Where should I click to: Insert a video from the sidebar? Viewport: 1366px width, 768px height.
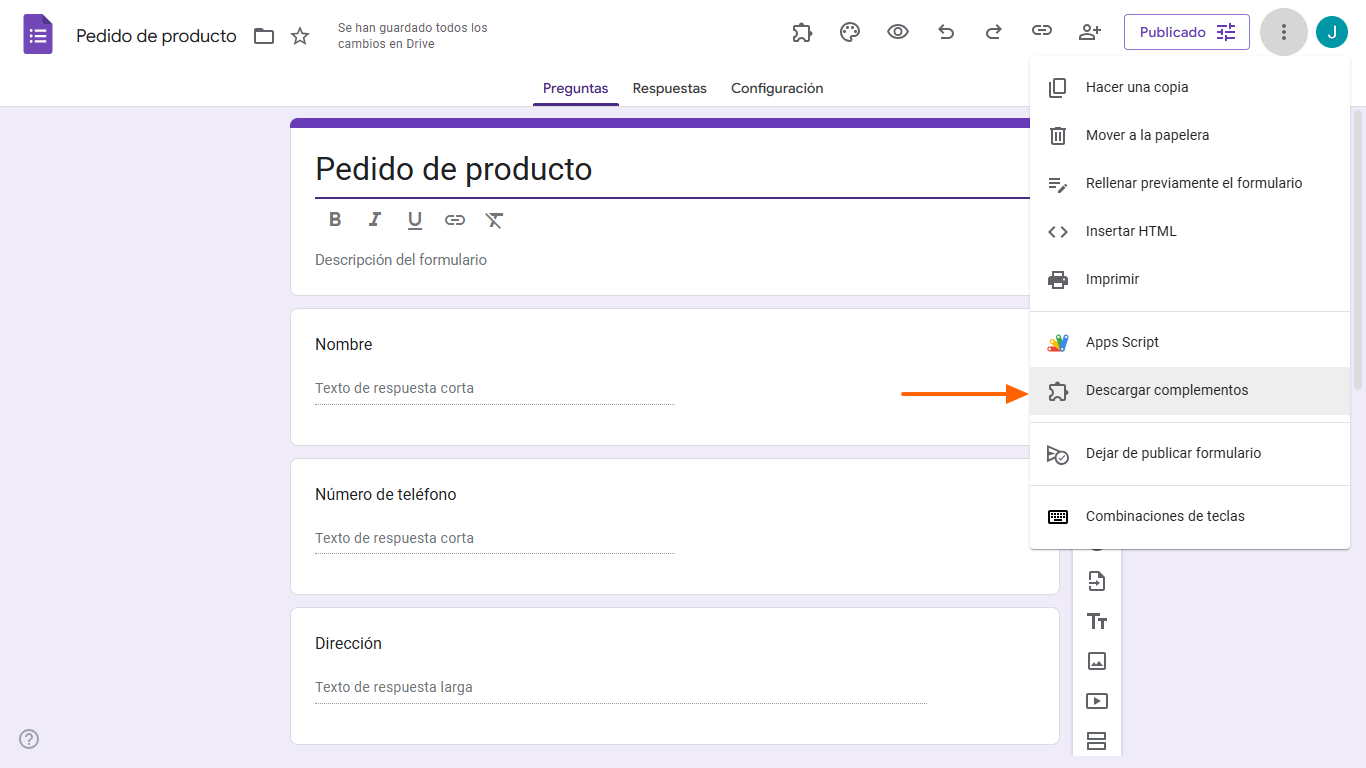tap(1097, 701)
